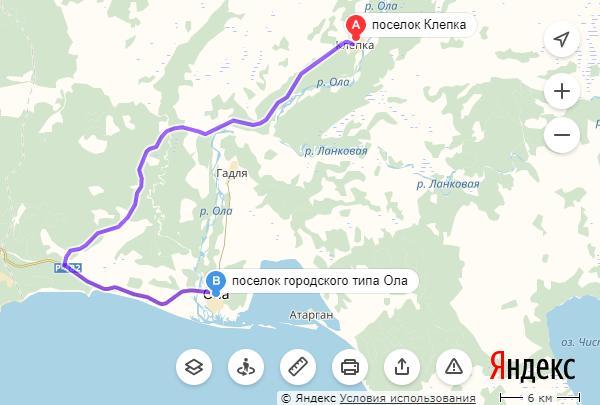Click the map scale bar
The height and width of the screenshot is (405, 600).
pyautogui.click(x=540, y=398)
